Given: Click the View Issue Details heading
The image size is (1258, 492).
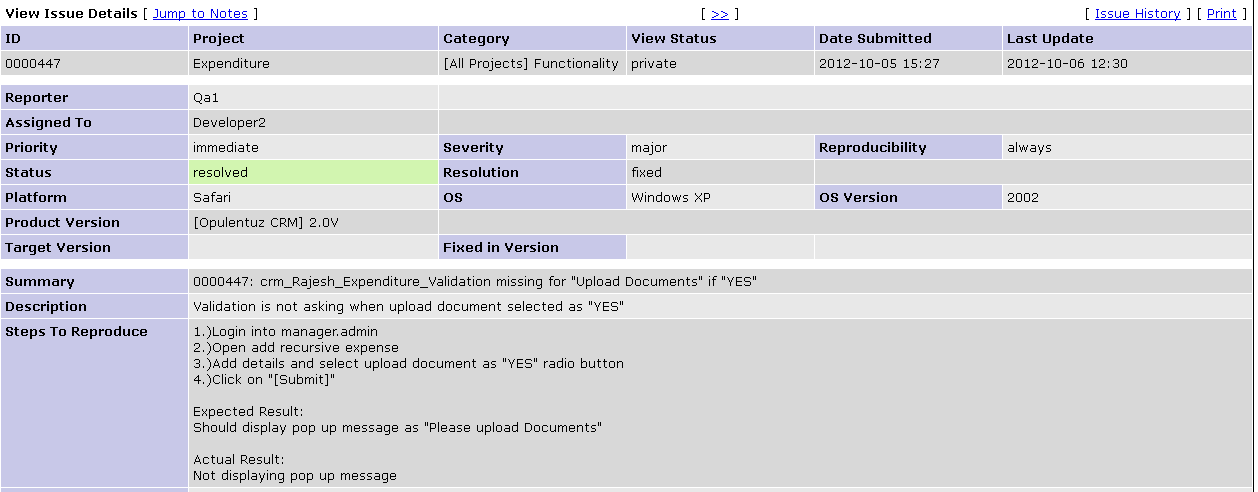Looking at the screenshot, I should pyautogui.click(x=70, y=13).
